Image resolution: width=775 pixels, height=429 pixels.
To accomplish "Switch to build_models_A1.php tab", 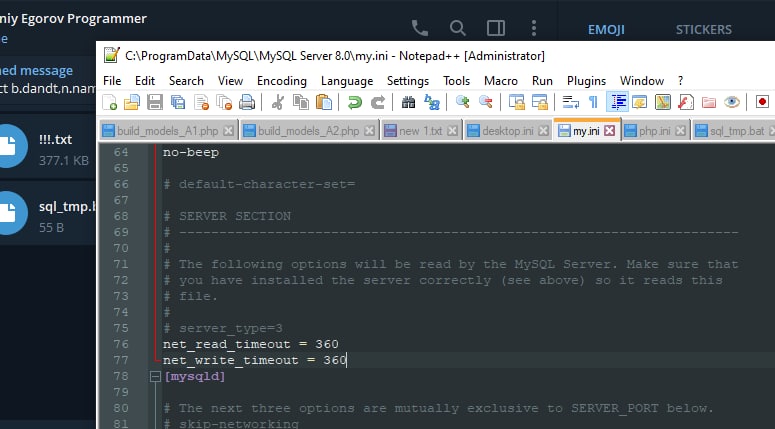I will (167, 131).
